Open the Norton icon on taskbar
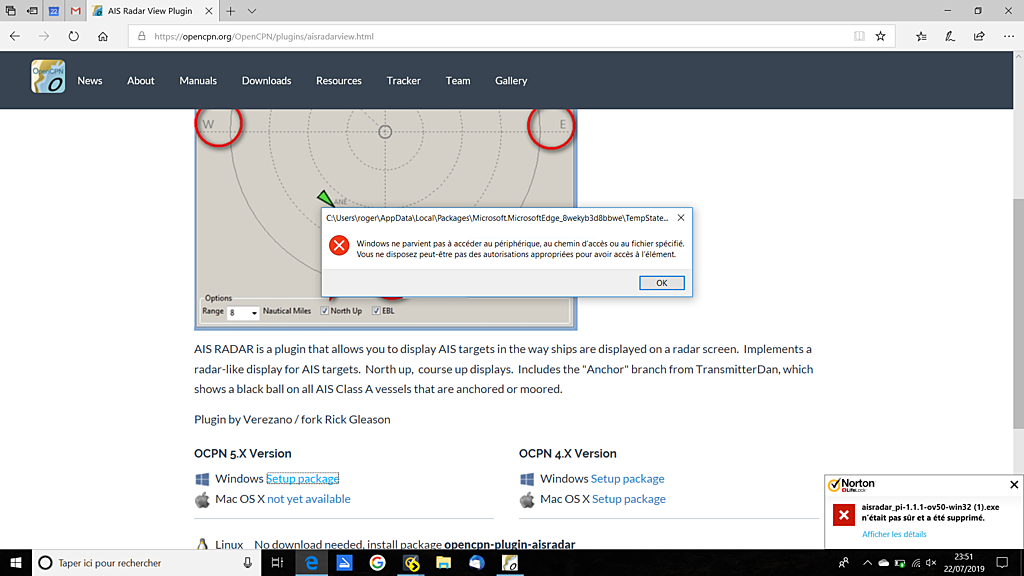 411,562
